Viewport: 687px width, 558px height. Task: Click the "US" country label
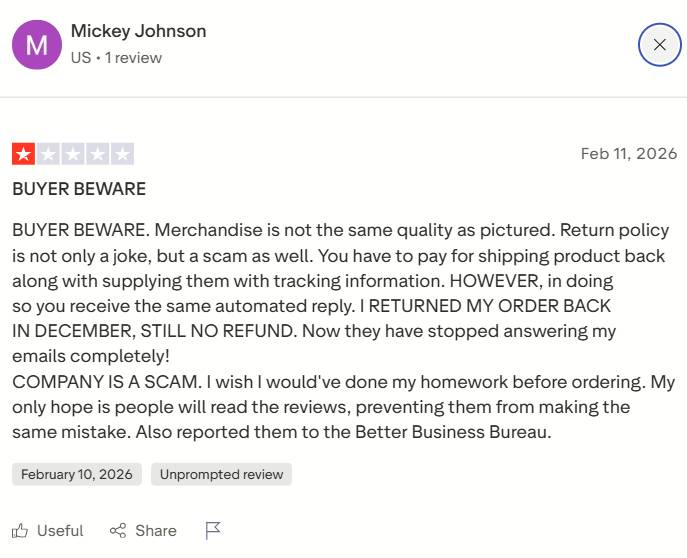[x=81, y=58]
